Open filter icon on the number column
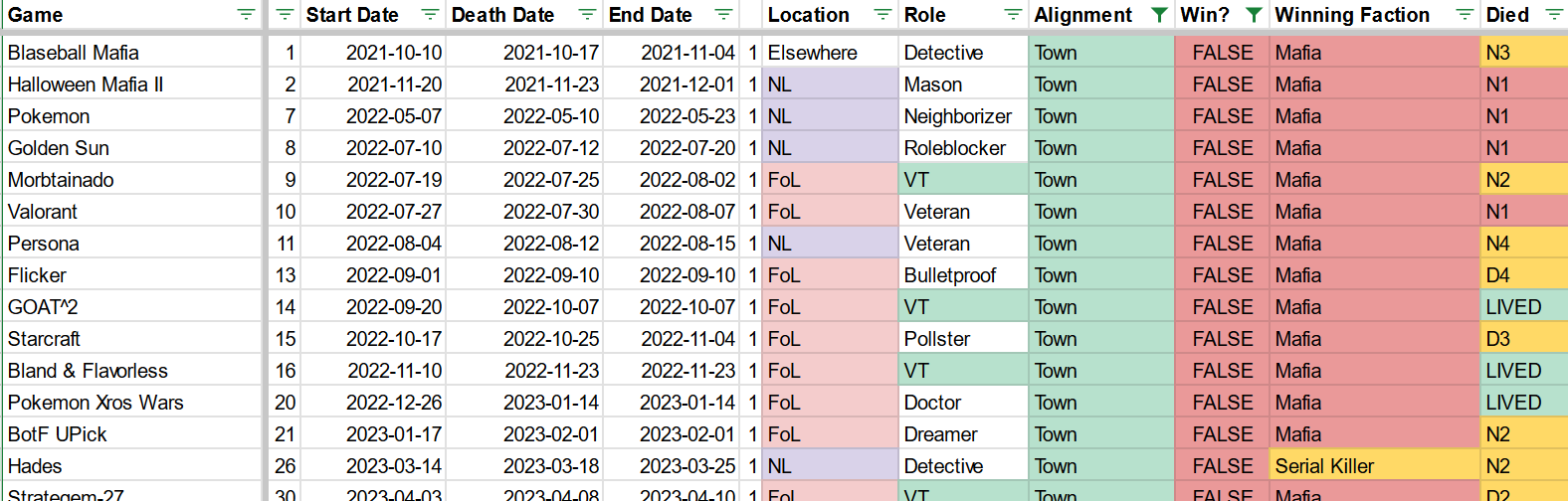The width and height of the screenshot is (1568, 501). [x=285, y=15]
